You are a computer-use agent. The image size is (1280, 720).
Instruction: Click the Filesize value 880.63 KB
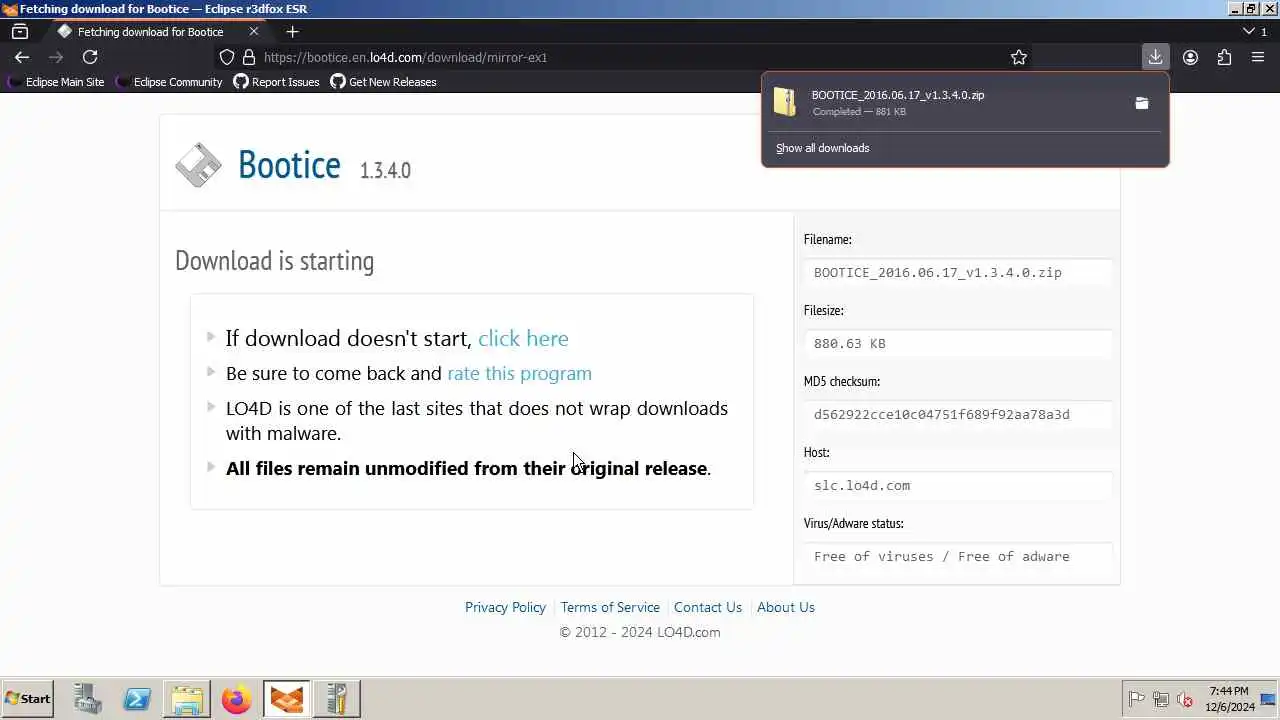click(957, 343)
